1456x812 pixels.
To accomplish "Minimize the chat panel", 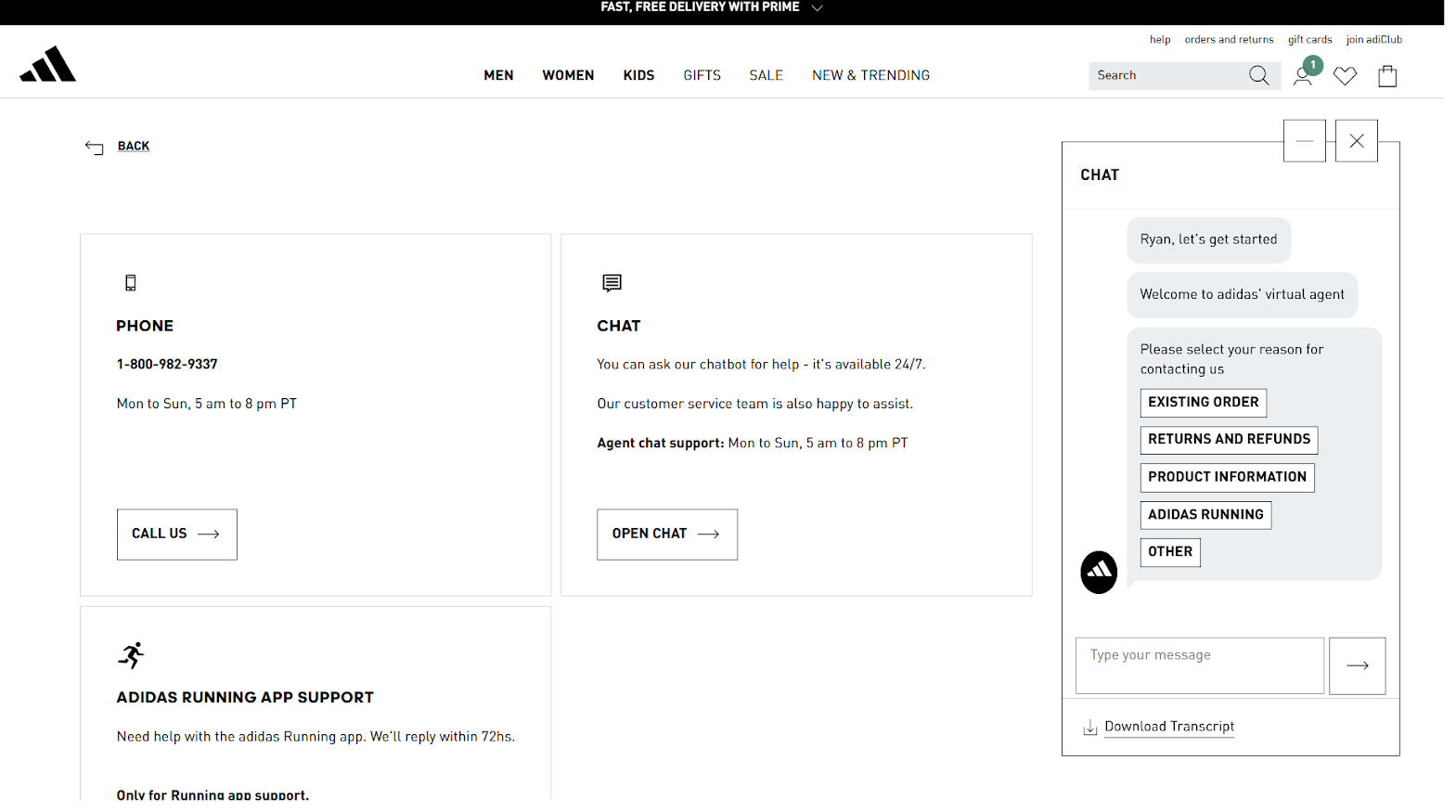I will [x=1305, y=141].
